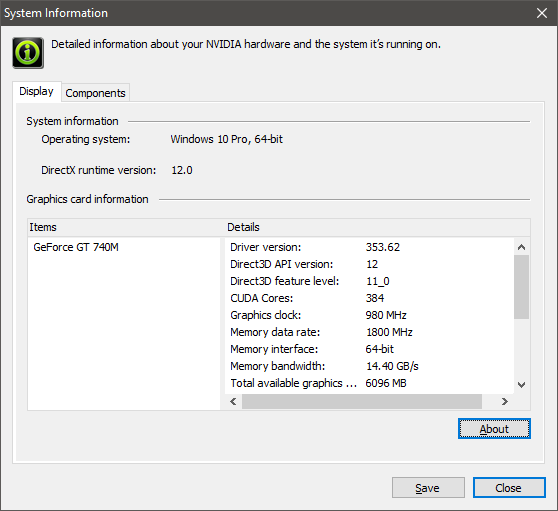Click the horizontal scrollbar right arrow
The height and width of the screenshot is (511, 558).
pos(505,401)
